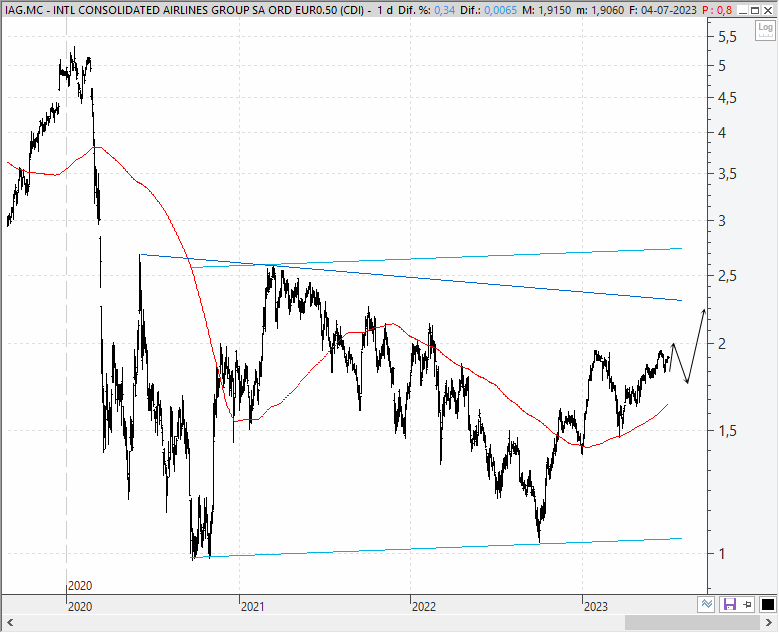
Task: Click the 'M: 1,9150' high value
Action: 546,10
